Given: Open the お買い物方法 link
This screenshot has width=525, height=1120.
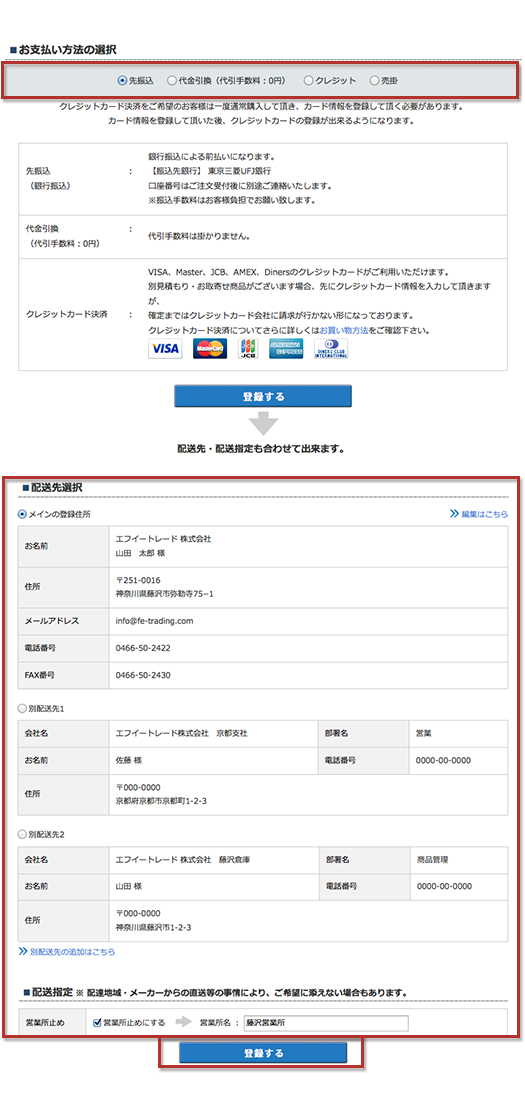Looking at the screenshot, I should click(x=344, y=331).
